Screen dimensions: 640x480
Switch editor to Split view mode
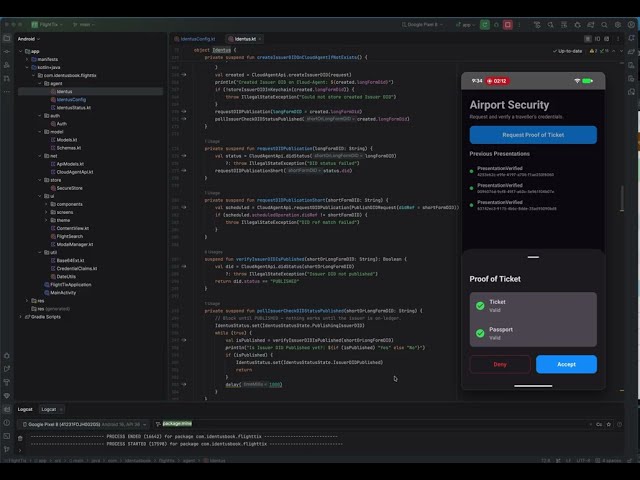click(598, 39)
